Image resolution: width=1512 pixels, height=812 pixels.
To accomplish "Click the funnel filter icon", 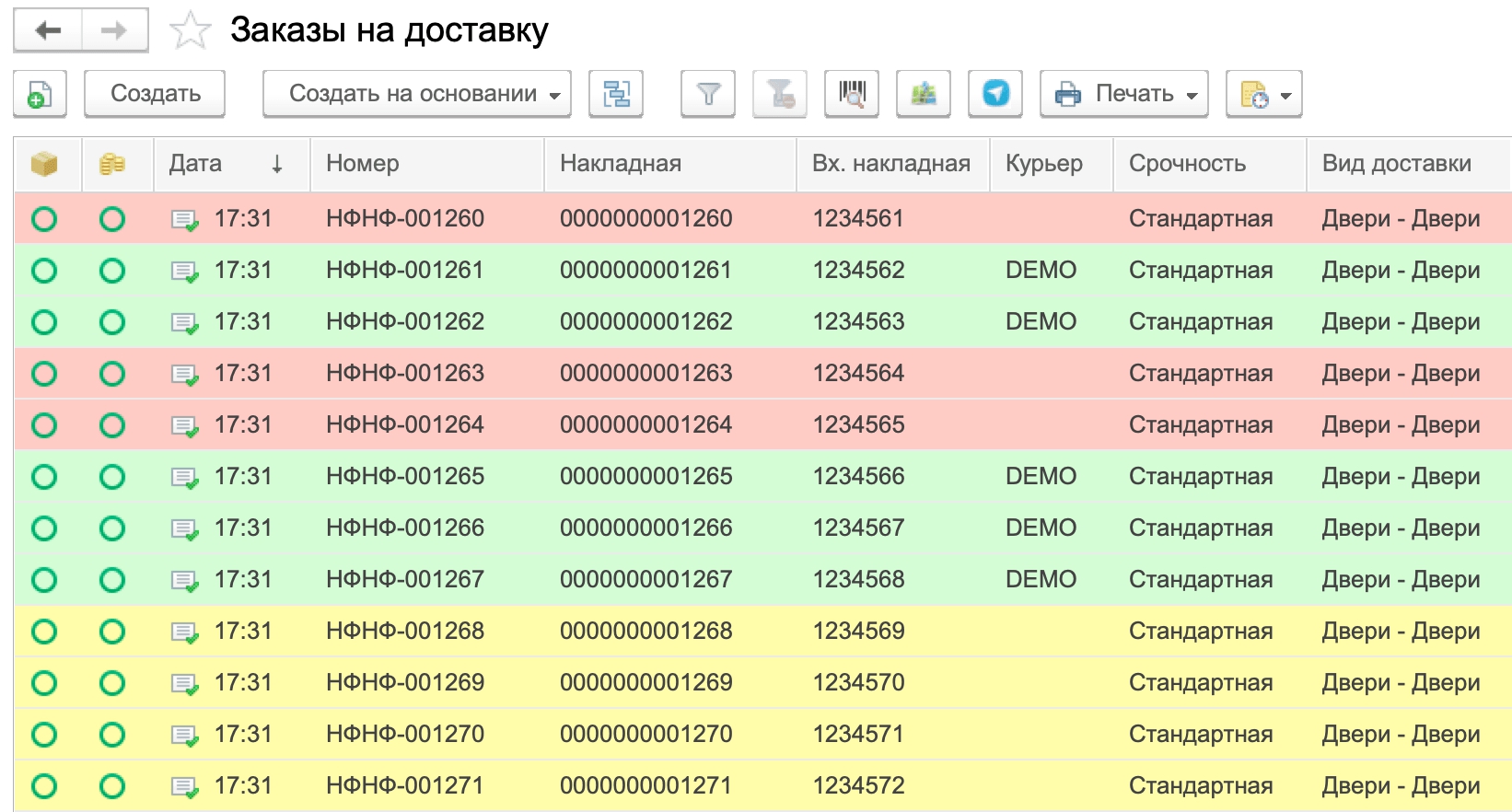I will 708,93.
